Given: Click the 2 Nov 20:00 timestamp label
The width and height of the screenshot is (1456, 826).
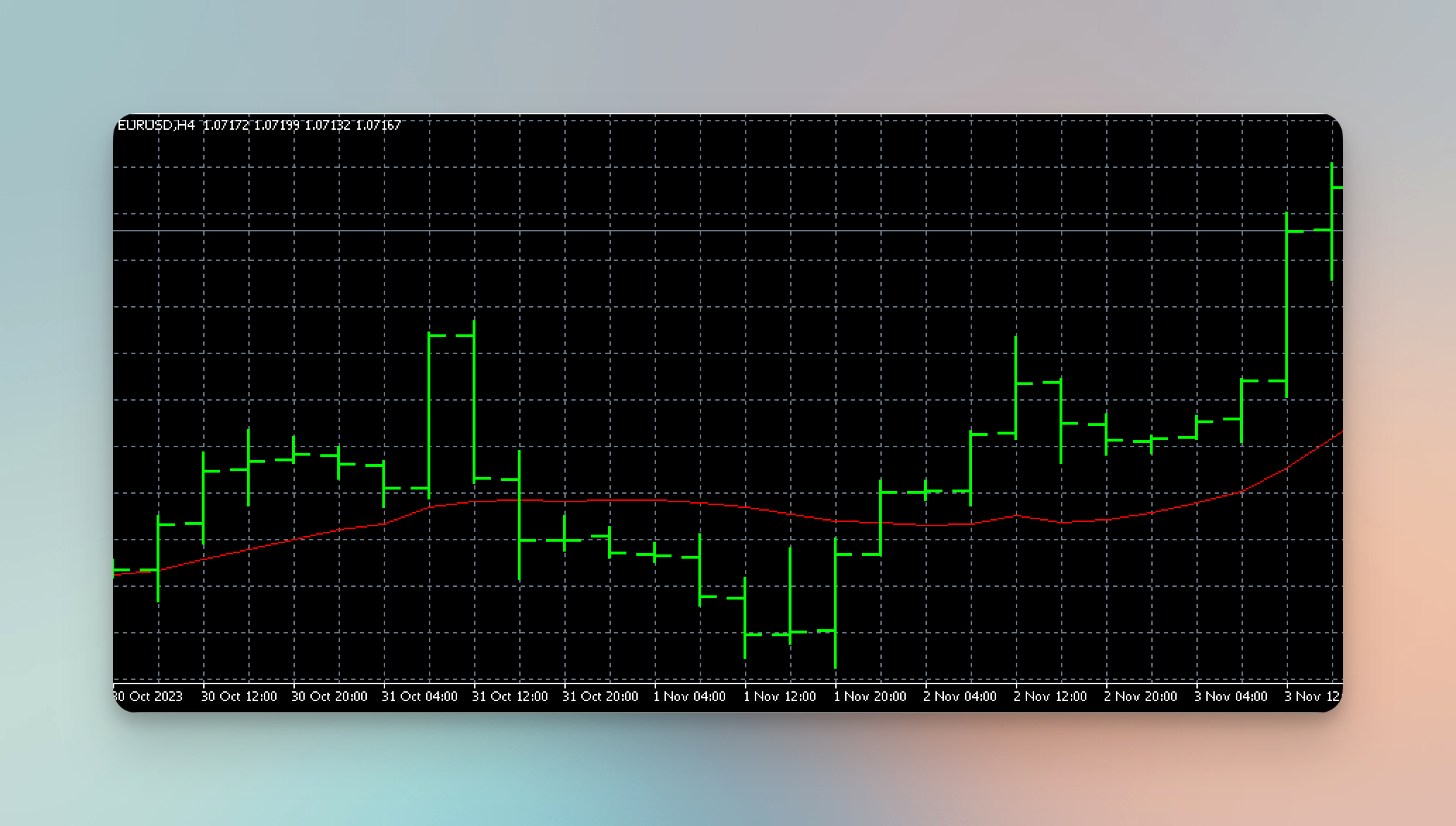Looking at the screenshot, I should tap(1140, 696).
